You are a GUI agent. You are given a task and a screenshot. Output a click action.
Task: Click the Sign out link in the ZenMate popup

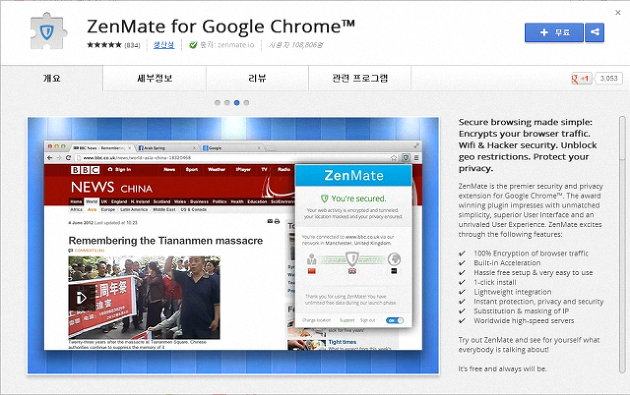[368, 320]
